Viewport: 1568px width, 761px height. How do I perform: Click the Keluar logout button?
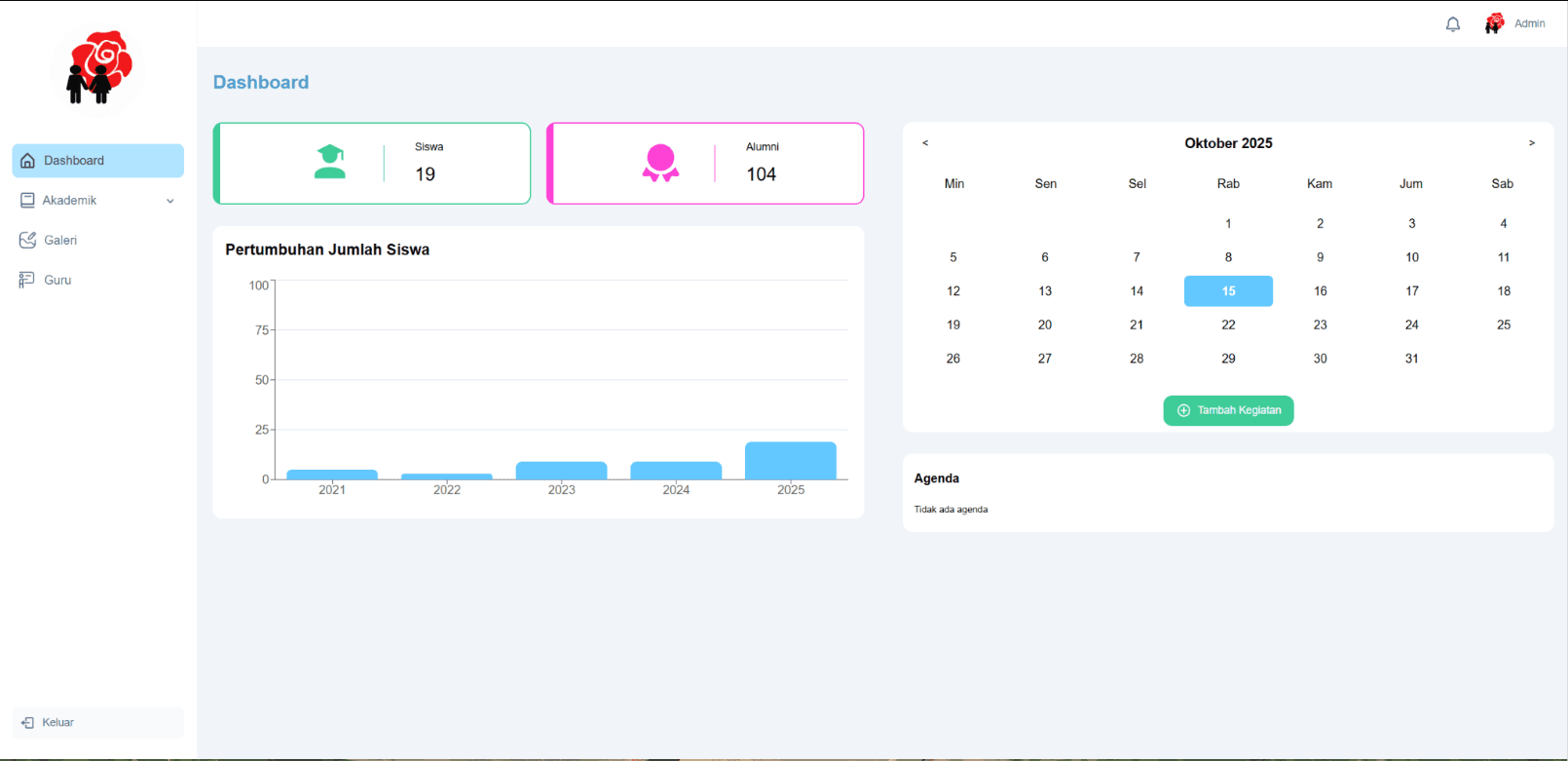click(98, 723)
